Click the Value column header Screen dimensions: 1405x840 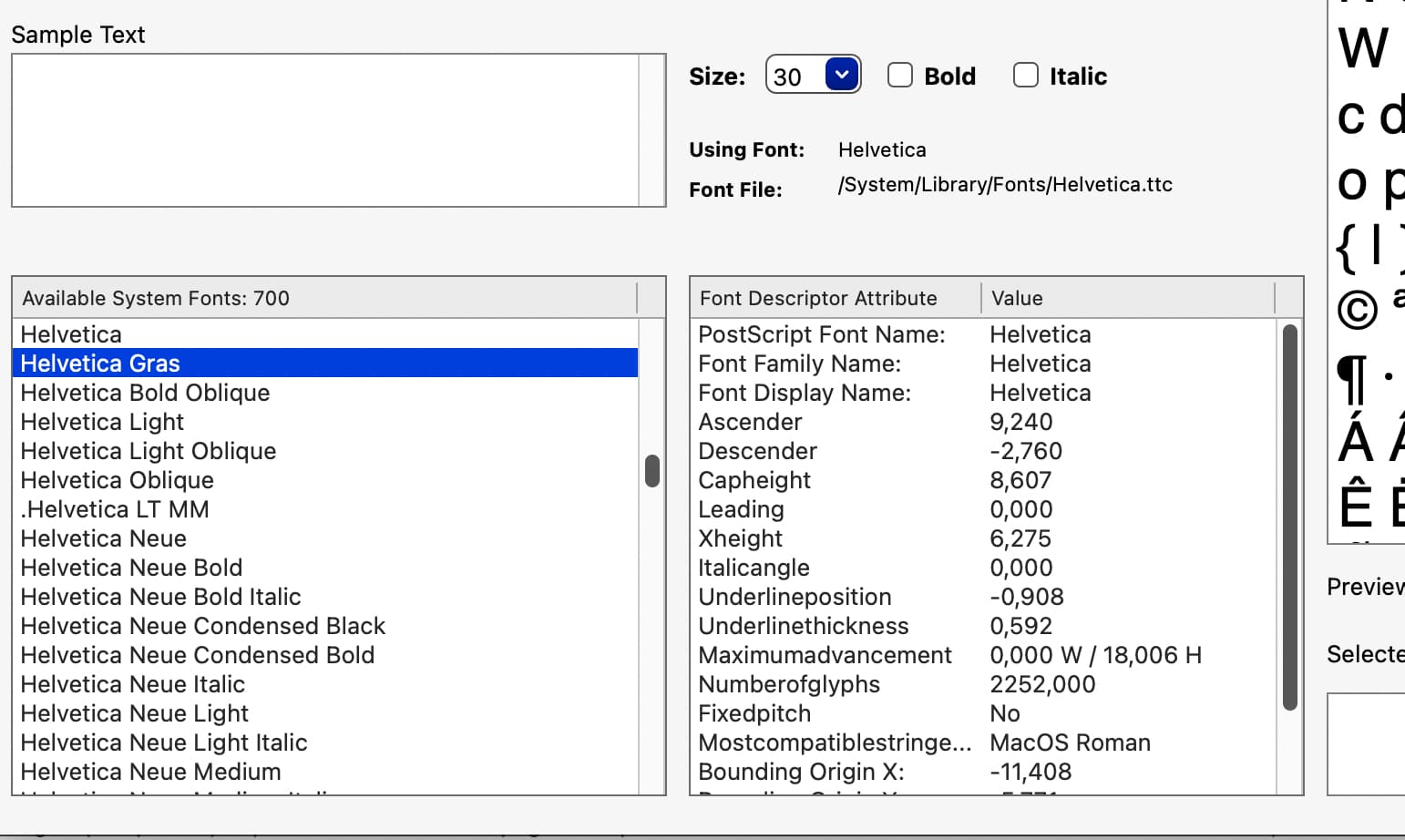coord(1128,298)
